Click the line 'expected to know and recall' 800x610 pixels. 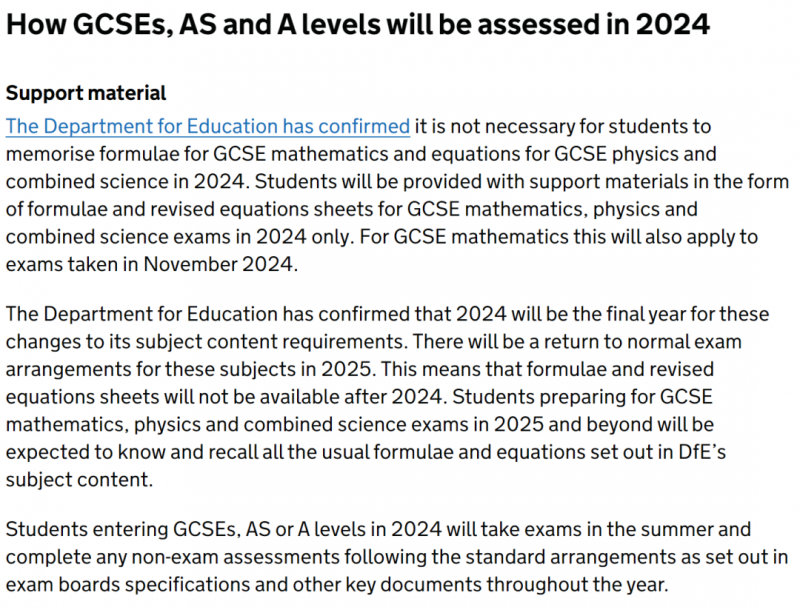pyautogui.click(x=366, y=452)
